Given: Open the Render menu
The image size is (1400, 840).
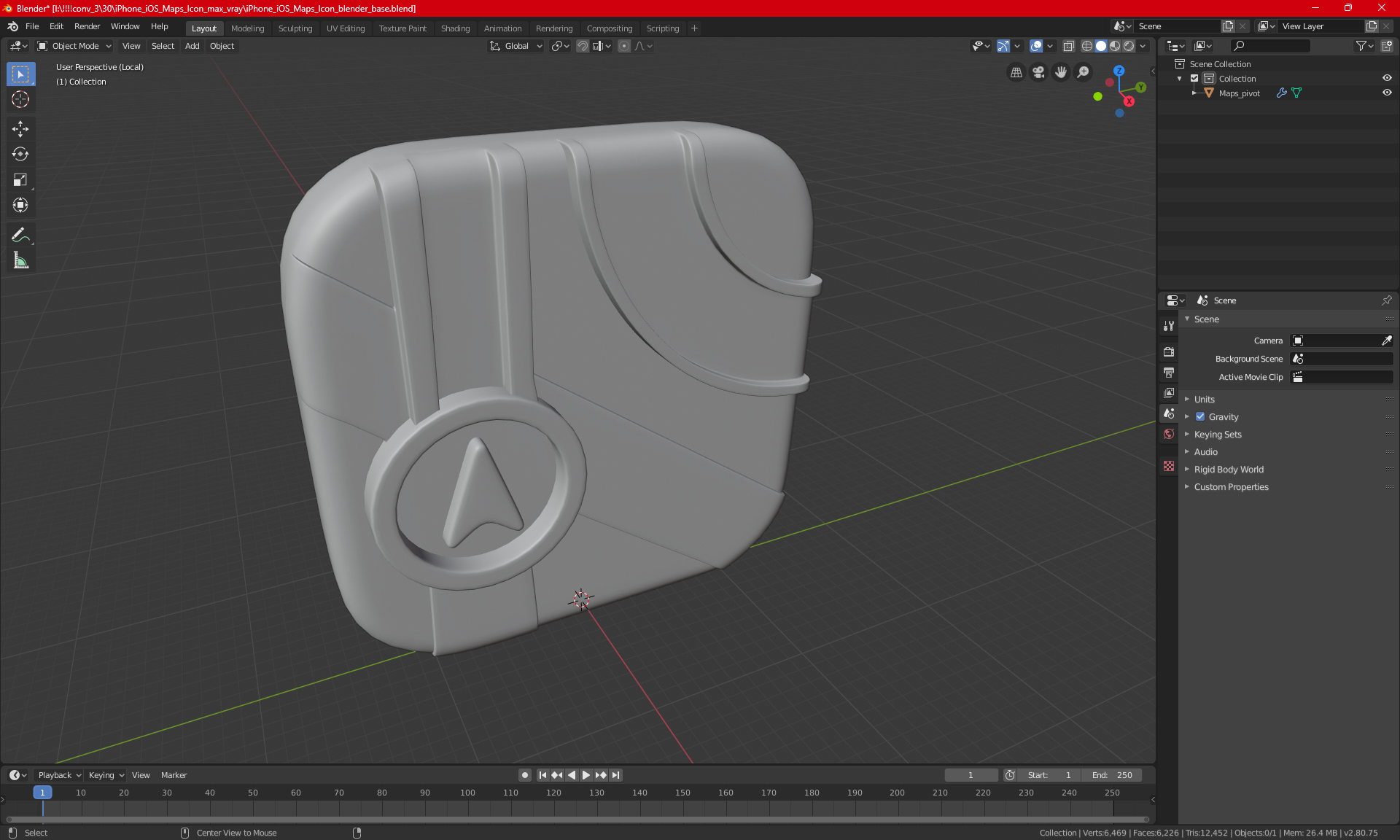Looking at the screenshot, I should pyautogui.click(x=87, y=26).
